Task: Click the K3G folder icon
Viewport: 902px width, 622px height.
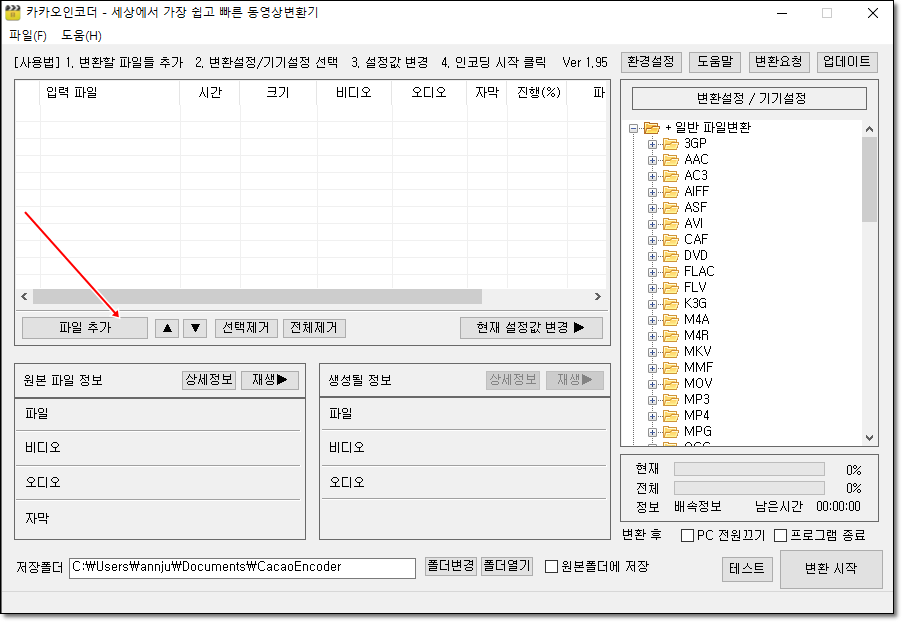Action: tap(671, 304)
